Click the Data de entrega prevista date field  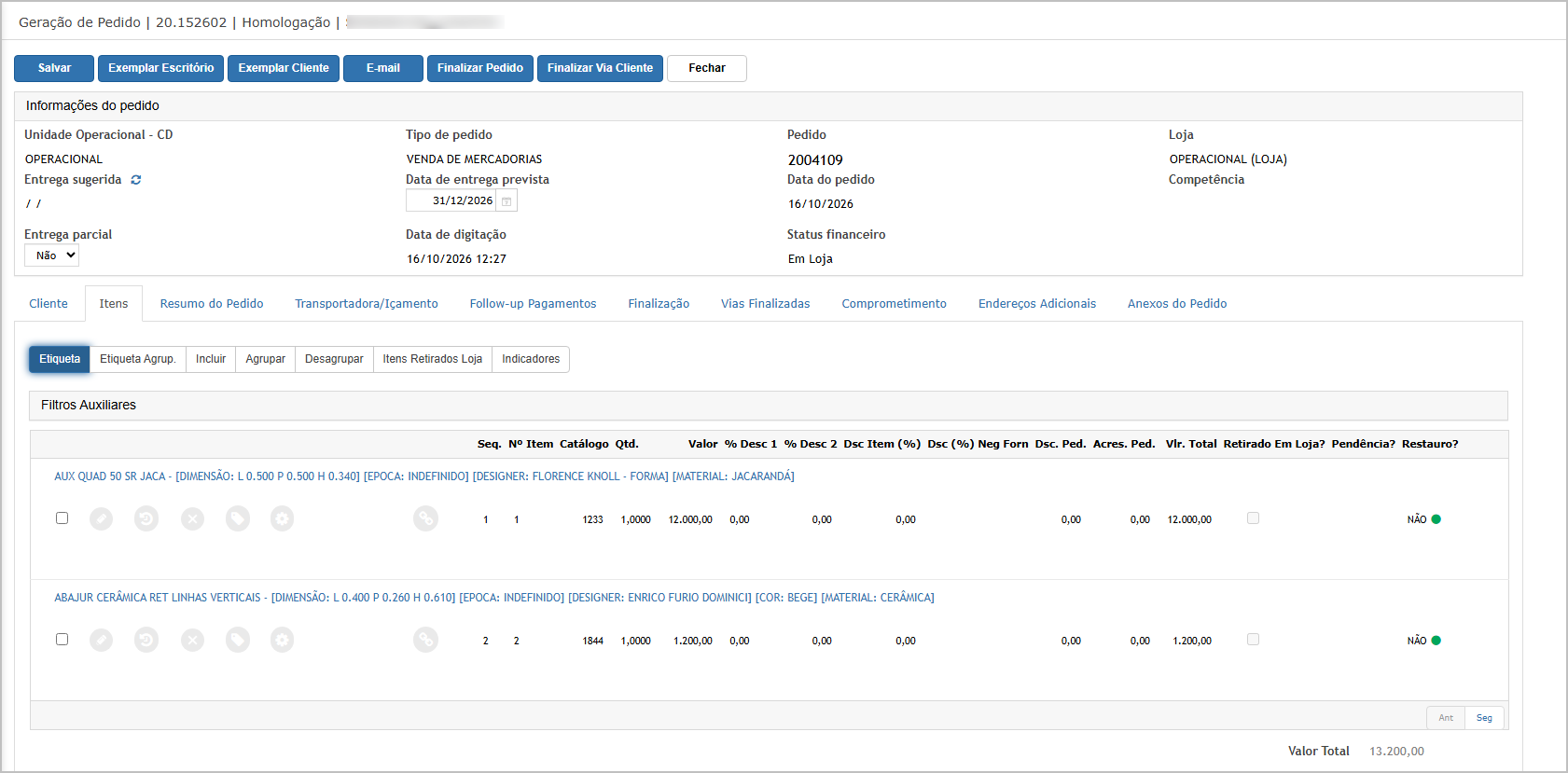click(x=452, y=201)
